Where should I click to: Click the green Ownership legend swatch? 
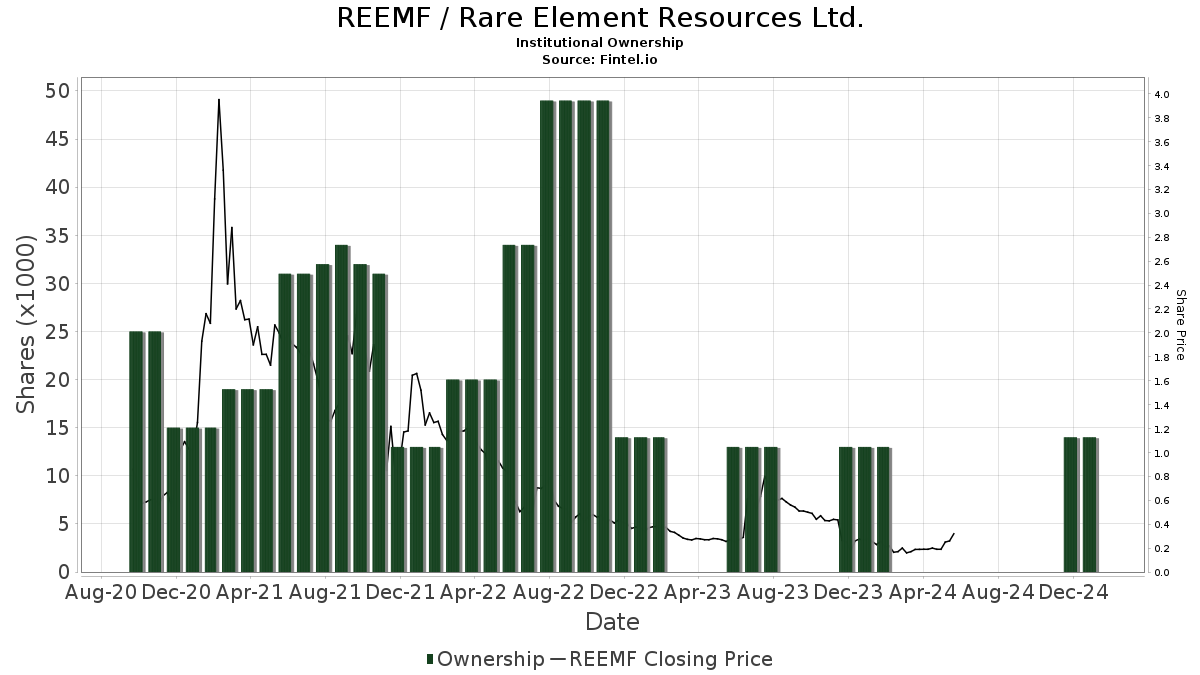click(430, 659)
